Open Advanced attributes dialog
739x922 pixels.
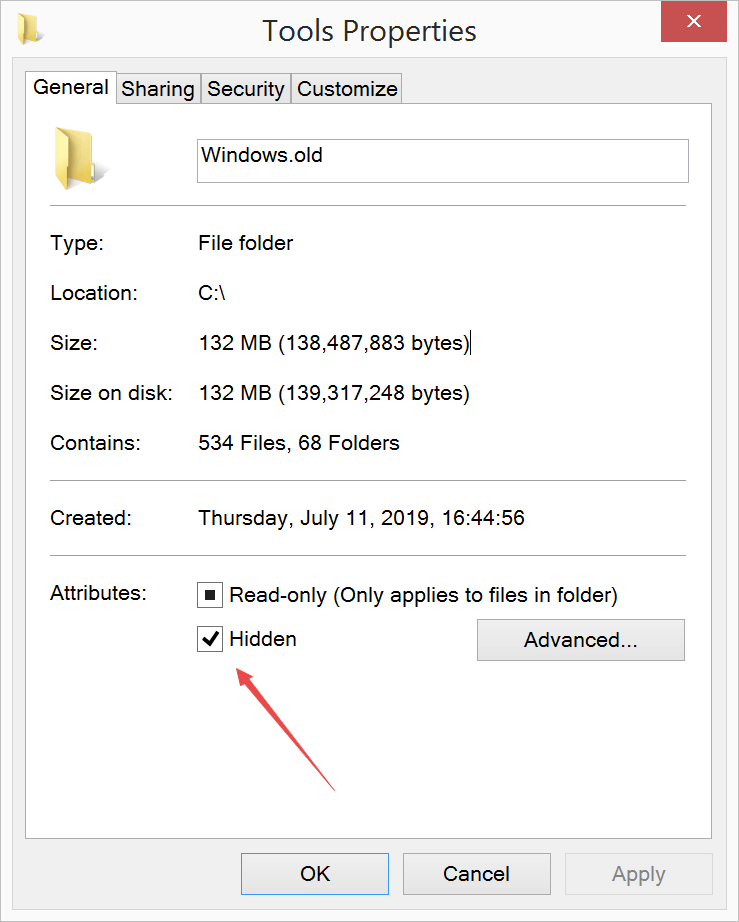coord(581,640)
